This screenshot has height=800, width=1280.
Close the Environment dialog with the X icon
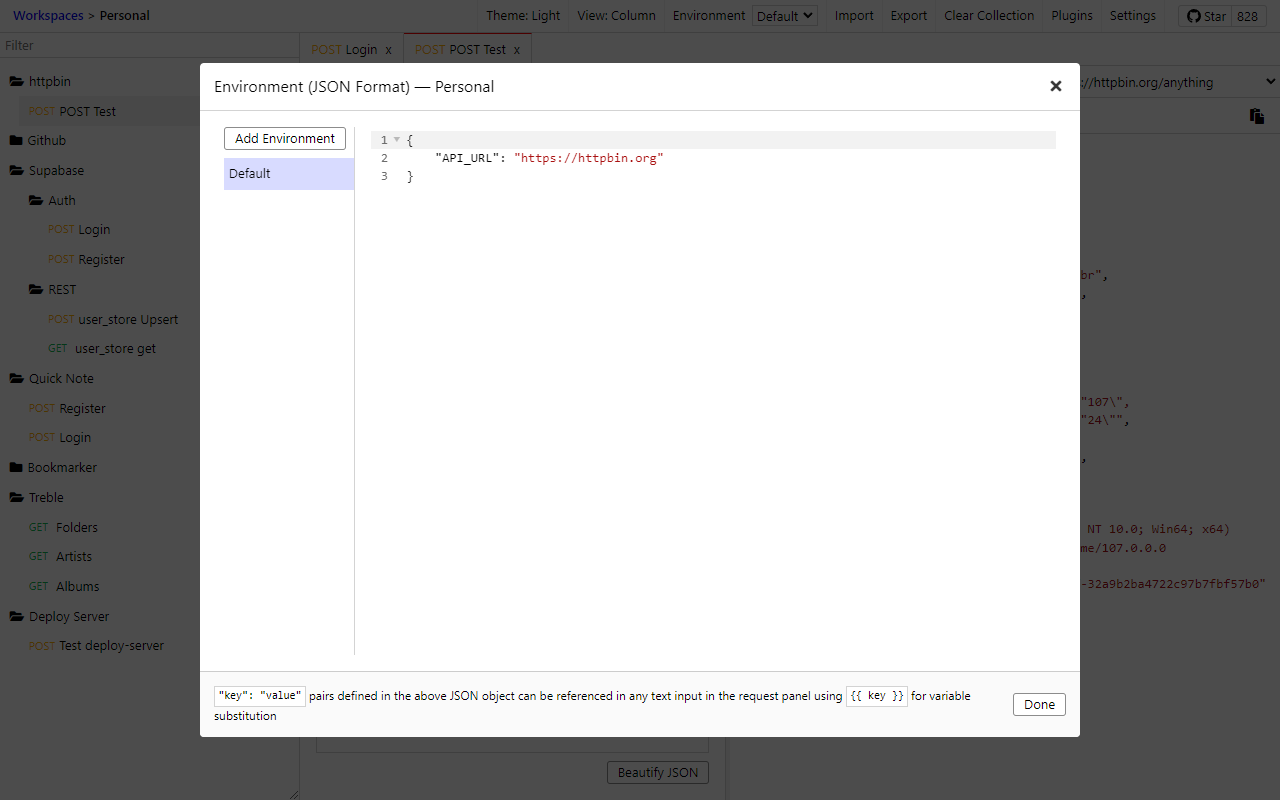(1055, 86)
